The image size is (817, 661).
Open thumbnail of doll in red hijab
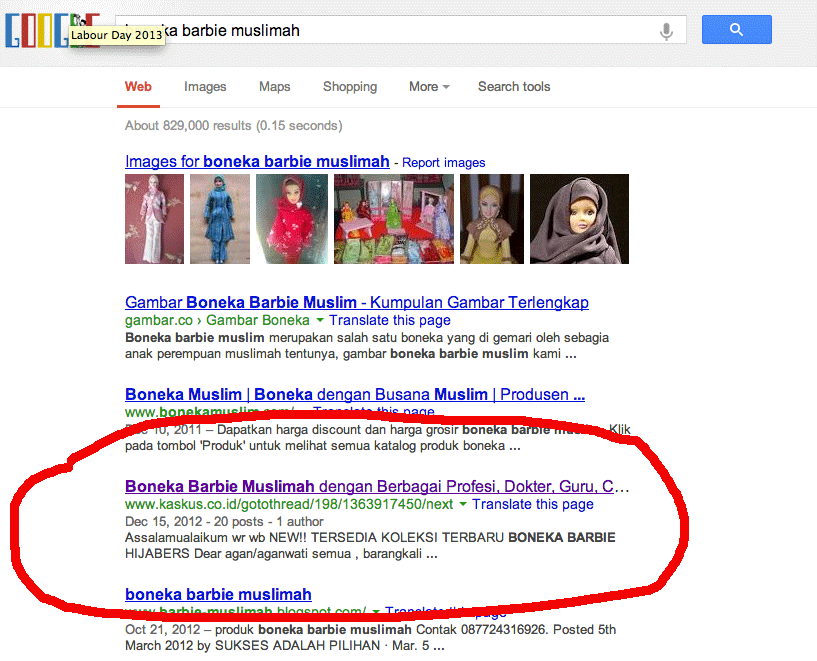[292, 219]
